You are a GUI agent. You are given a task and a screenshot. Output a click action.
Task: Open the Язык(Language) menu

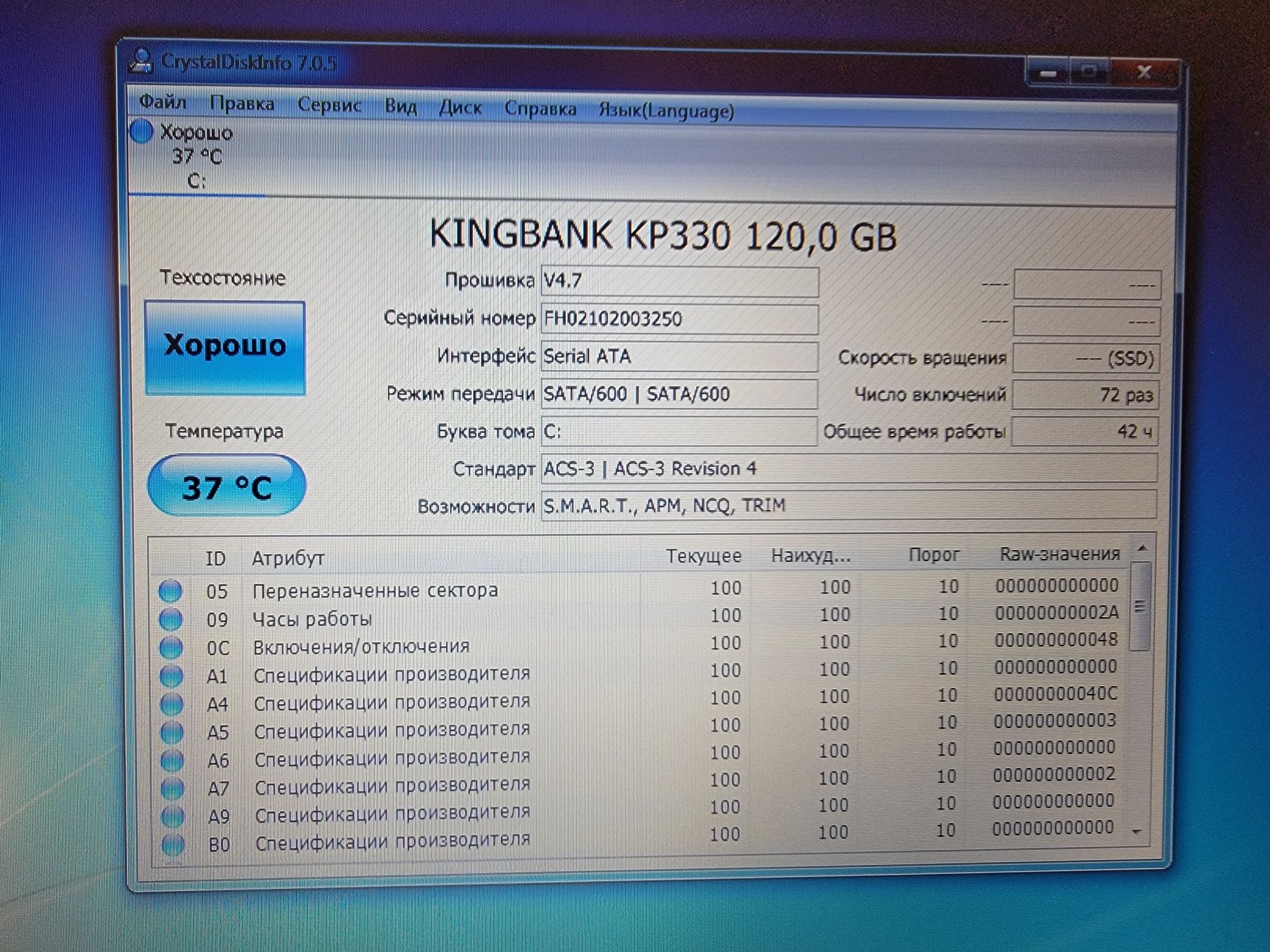(666, 111)
